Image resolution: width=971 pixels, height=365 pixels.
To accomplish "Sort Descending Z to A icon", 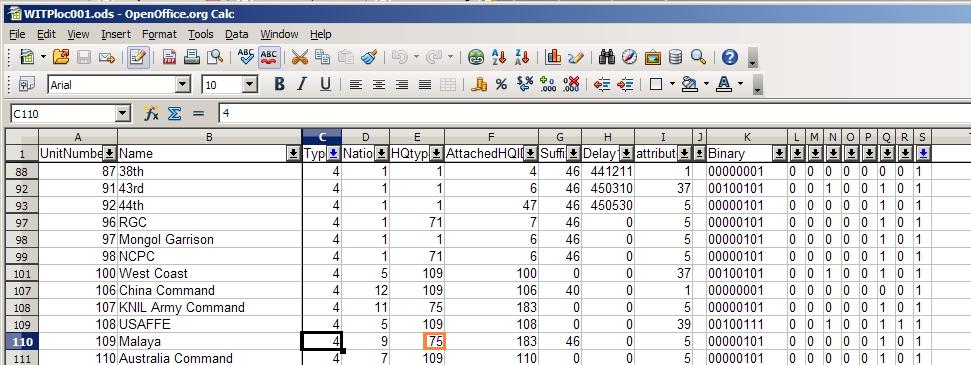I will (x=522, y=58).
